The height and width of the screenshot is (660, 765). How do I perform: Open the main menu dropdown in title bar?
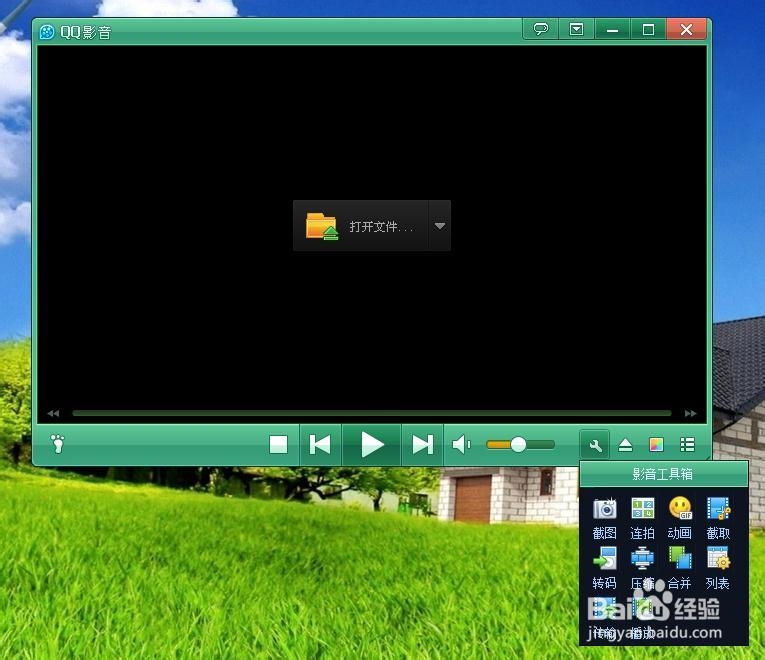point(576,30)
